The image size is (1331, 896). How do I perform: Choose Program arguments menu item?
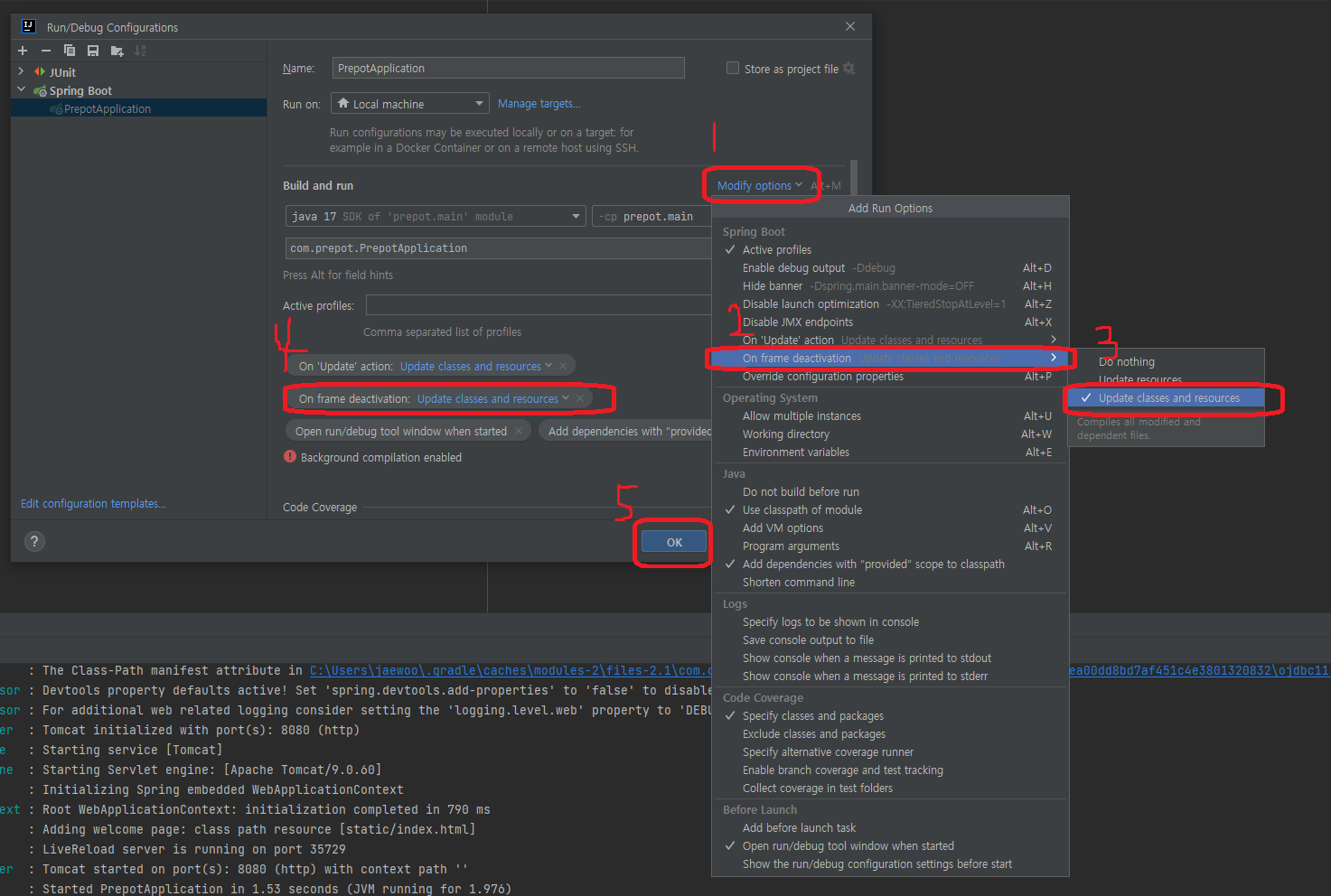coord(890,546)
